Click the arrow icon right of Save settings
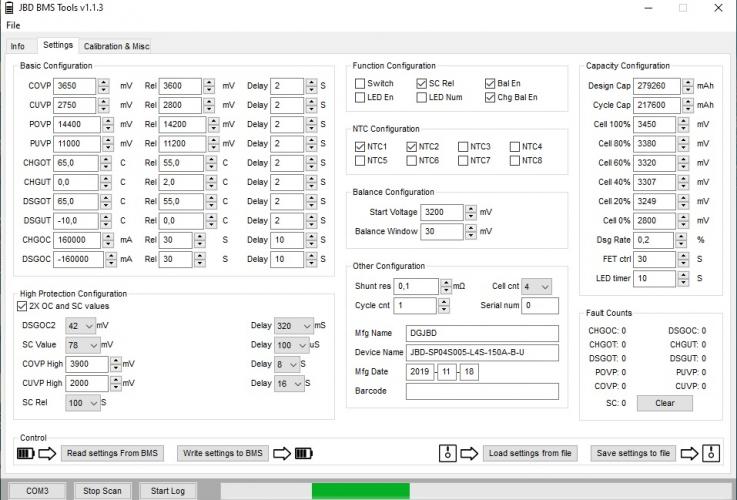The image size is (737, 500). click(690, 453)
